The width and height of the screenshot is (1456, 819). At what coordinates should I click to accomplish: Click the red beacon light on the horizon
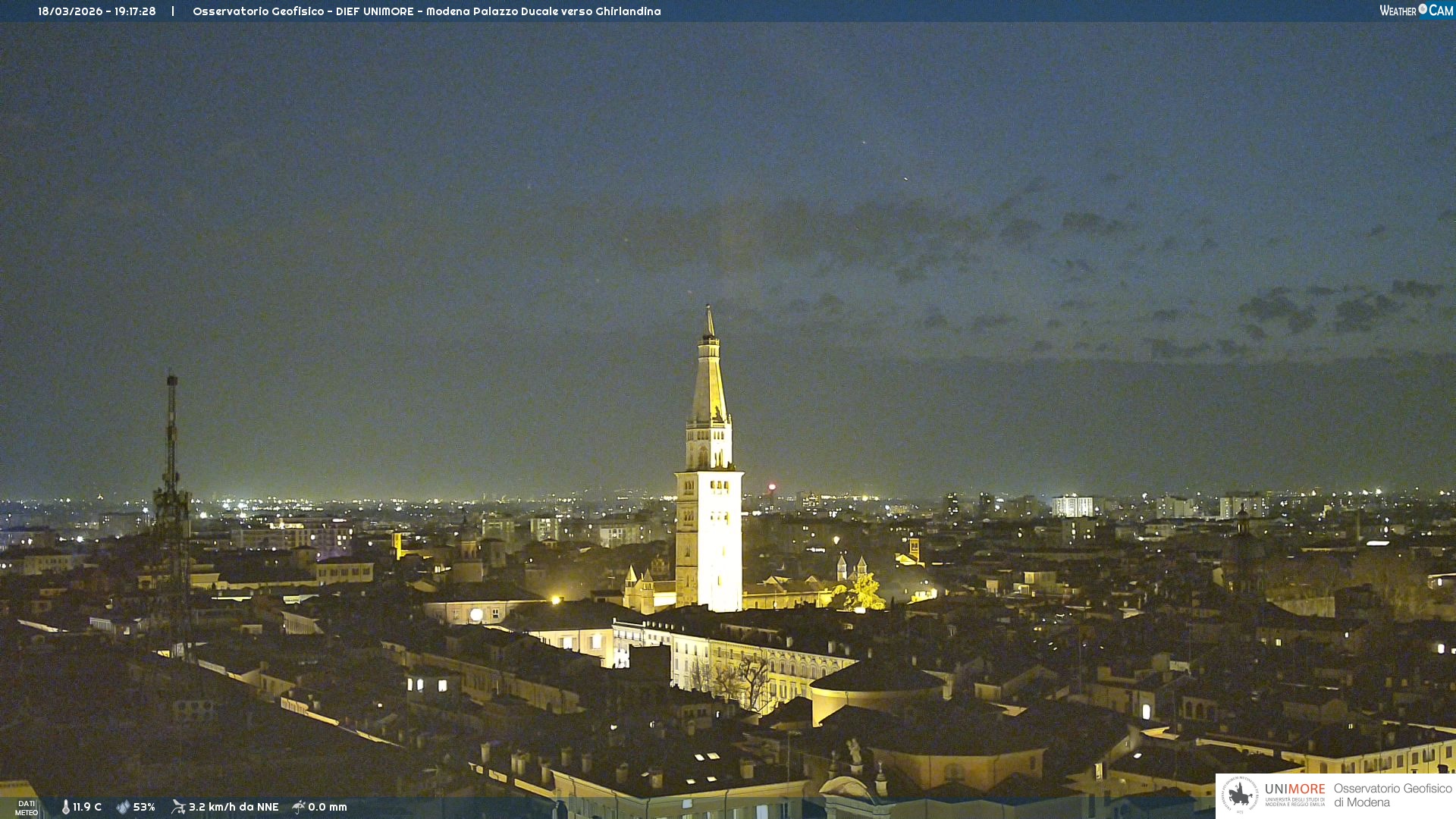point(772,487)
